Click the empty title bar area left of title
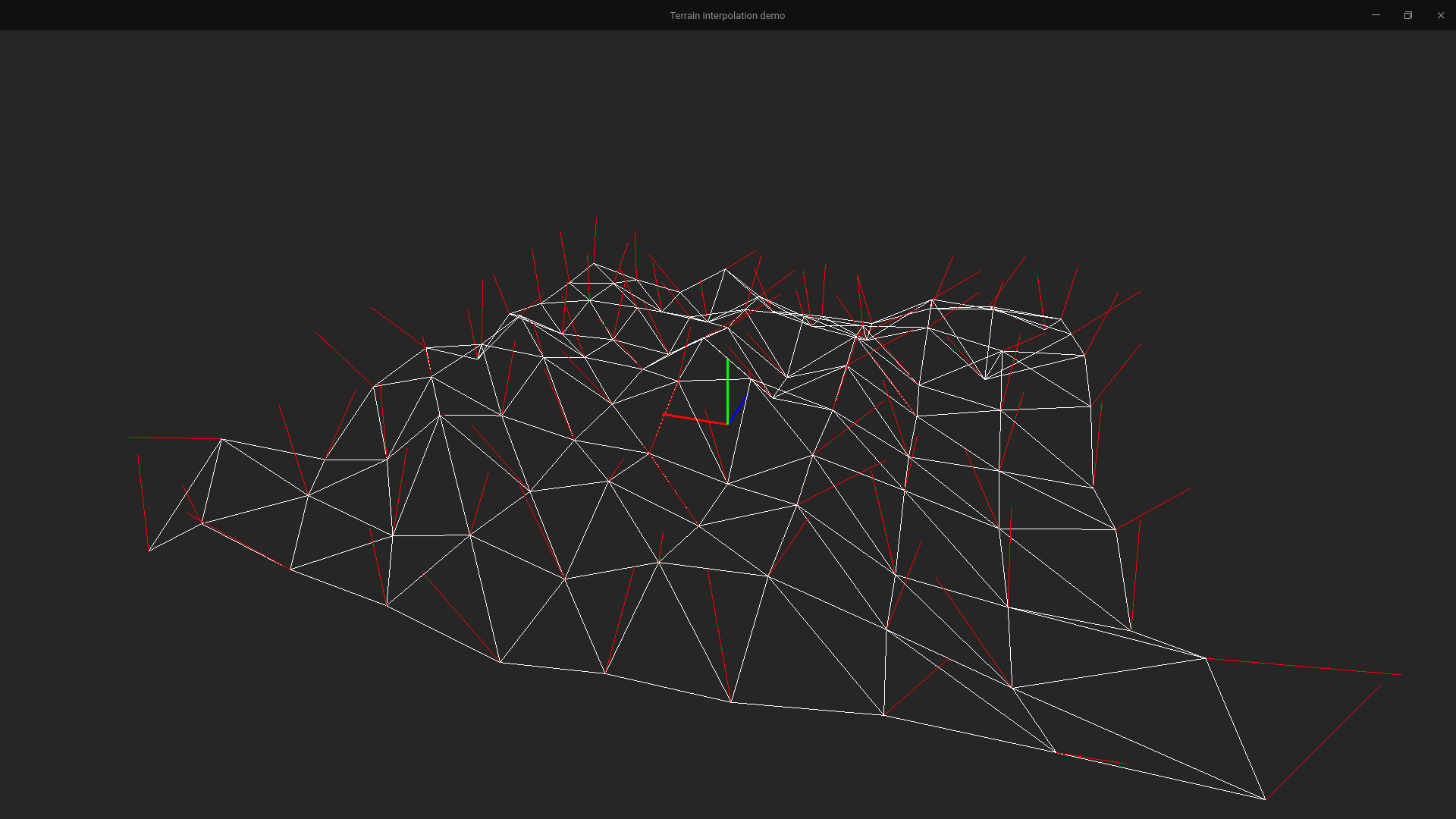The height and width of the screenshot is (819, 1456). pyautogui.click(x=303, y=15)
